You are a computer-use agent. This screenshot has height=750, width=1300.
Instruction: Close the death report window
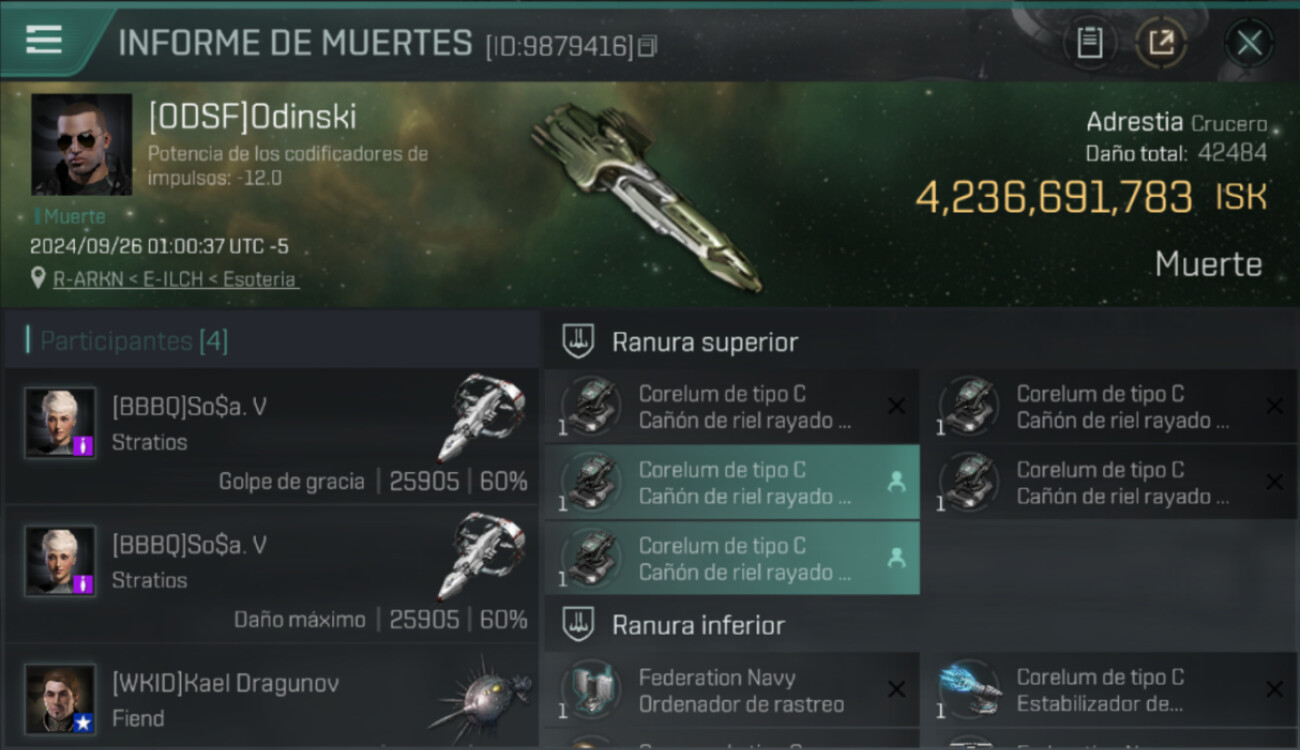(x=1249, y=43)
